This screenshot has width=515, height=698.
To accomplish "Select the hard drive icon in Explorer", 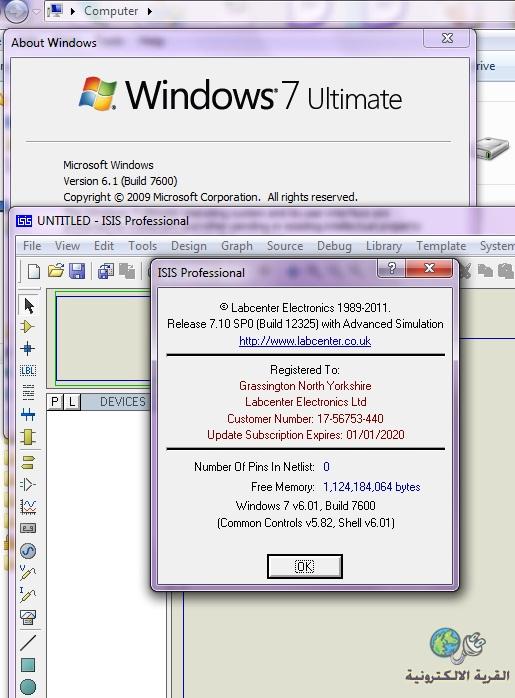I will pyautogui.click(x=492, y=149).
